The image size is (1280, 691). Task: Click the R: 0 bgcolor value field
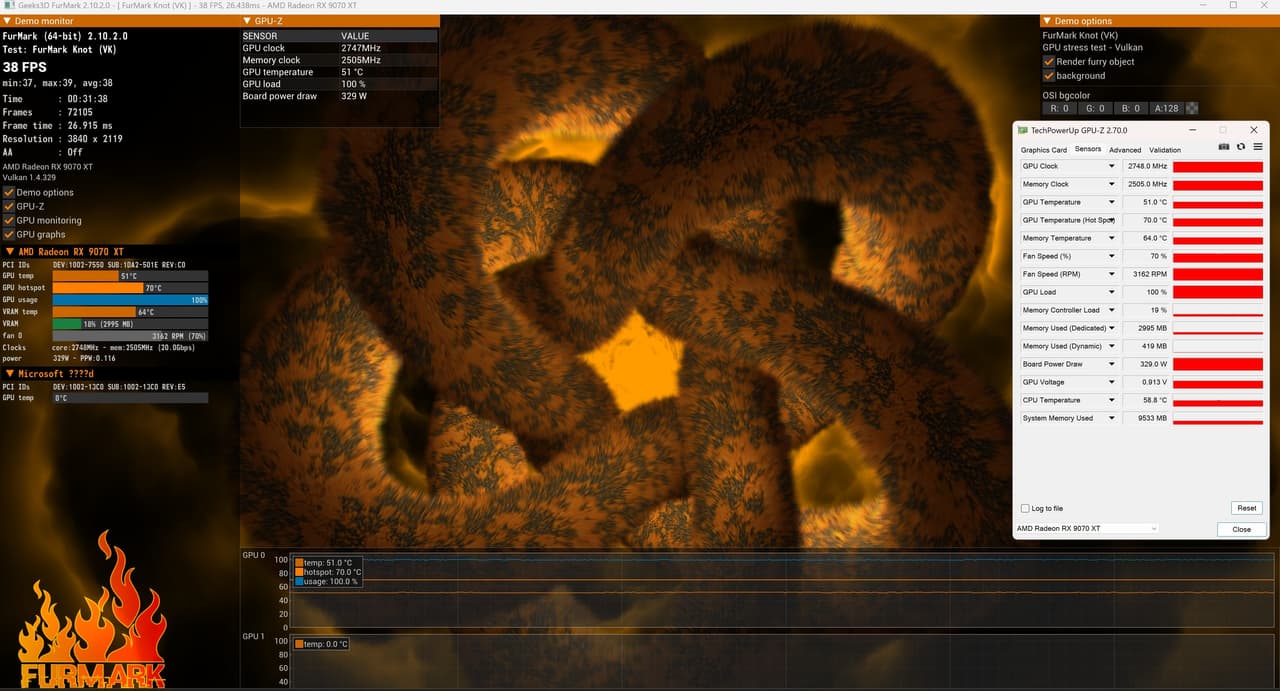tap(1059, 108)
